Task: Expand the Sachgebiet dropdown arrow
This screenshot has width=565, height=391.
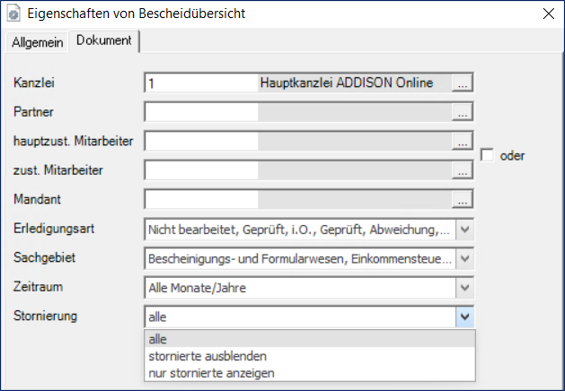Action: [464, 258]
